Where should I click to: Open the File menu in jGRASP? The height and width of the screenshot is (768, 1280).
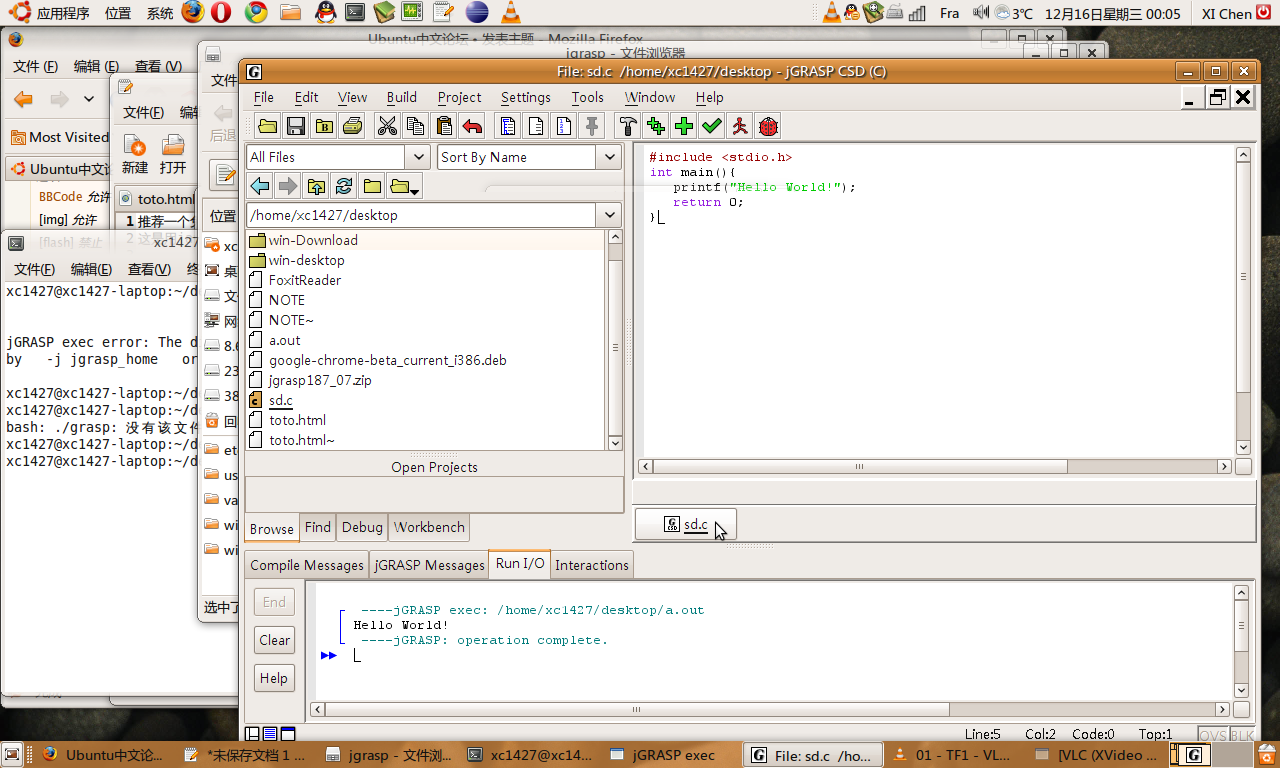coord(264,97)
